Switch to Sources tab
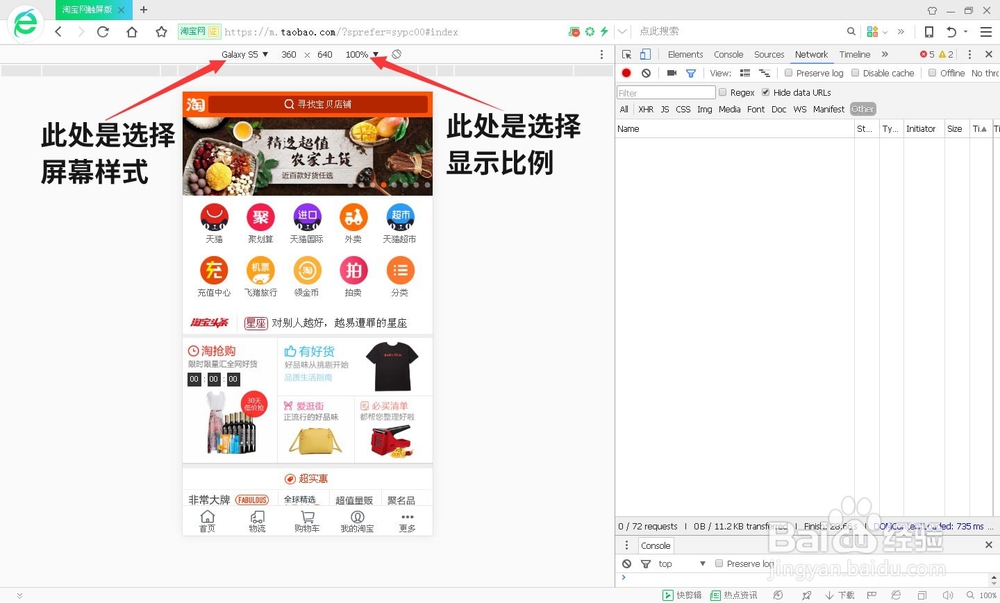This screenshot has height=603, width=1000. (769, 54)
